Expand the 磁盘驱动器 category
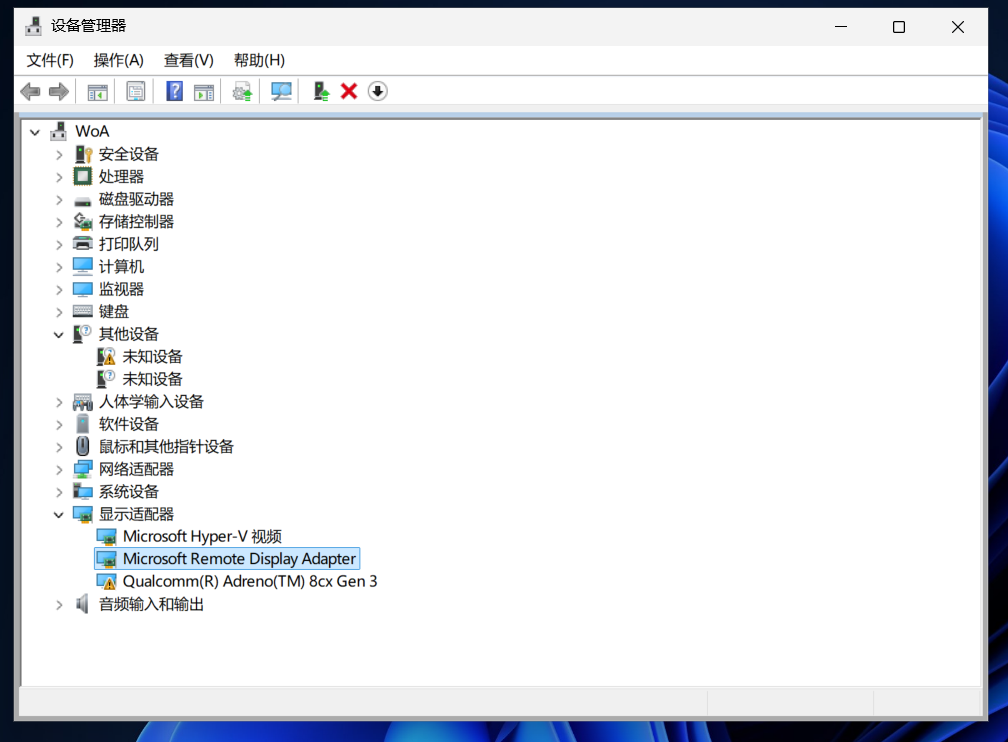The height and width of the screenshot is (742, 1008). click(59, 200)
